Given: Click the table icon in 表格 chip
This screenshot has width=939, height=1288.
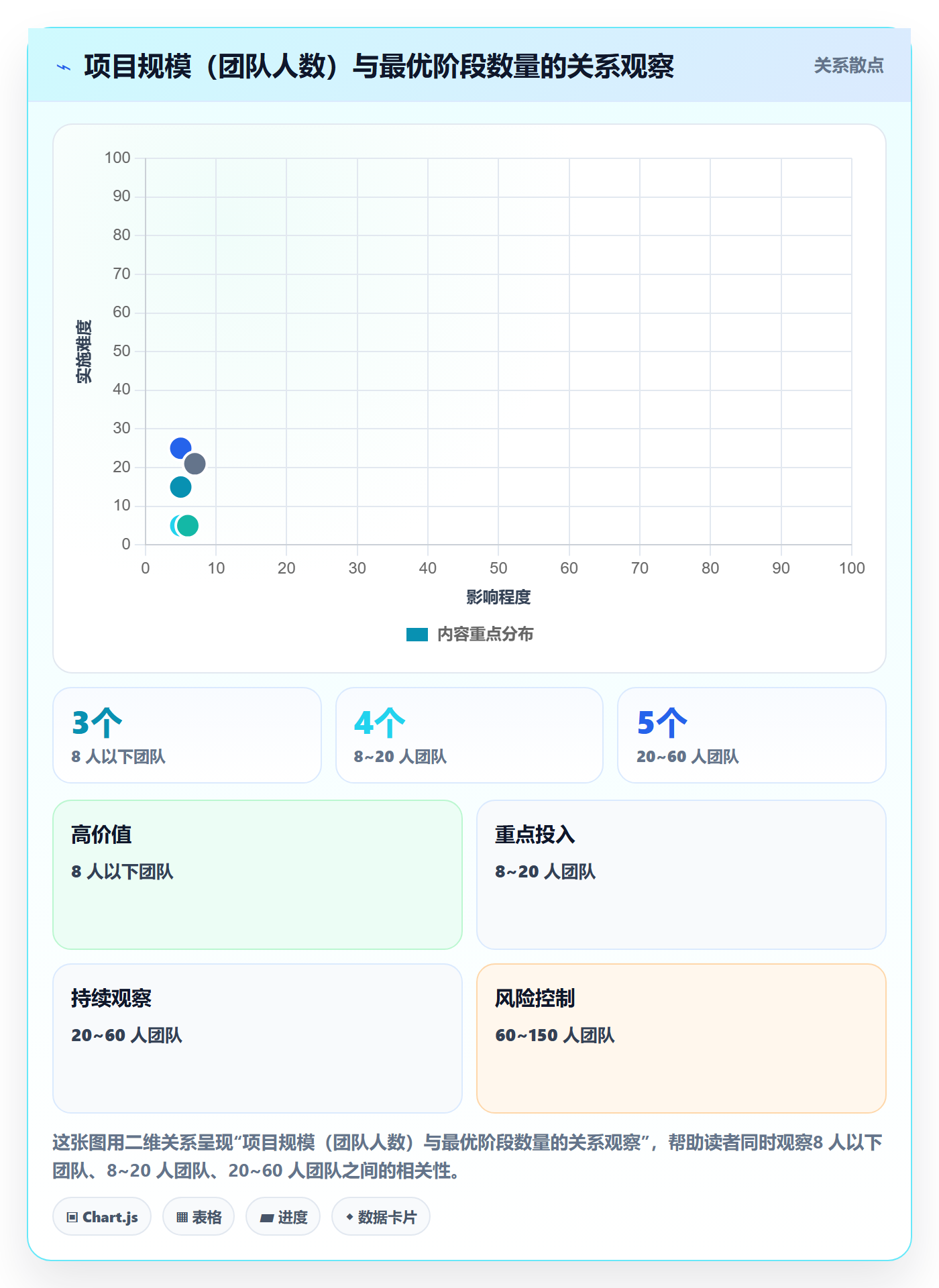Looking at the screenshot, I should 182,1218.
